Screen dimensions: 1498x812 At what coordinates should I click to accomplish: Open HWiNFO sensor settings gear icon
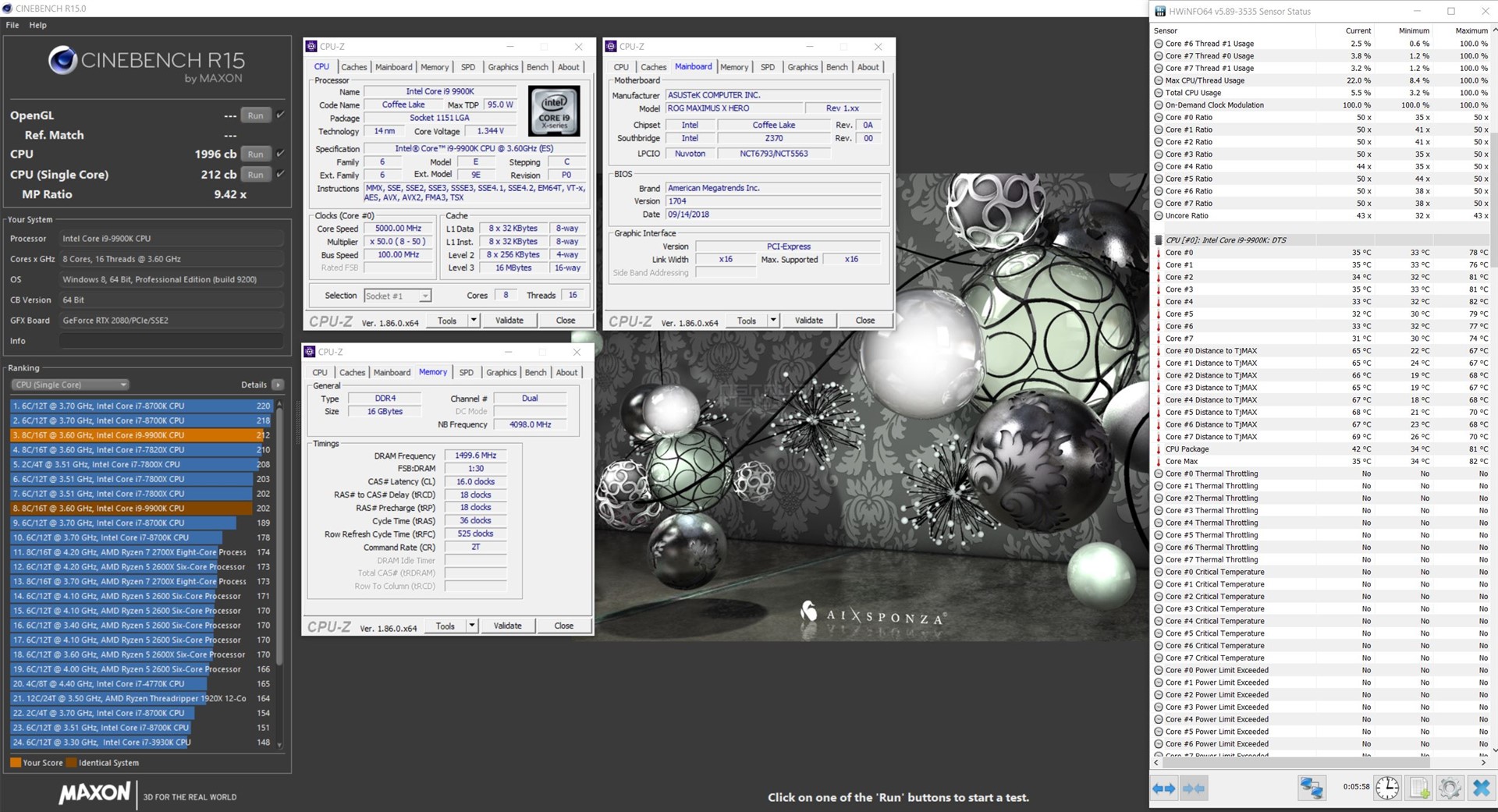pos(1450,788)
